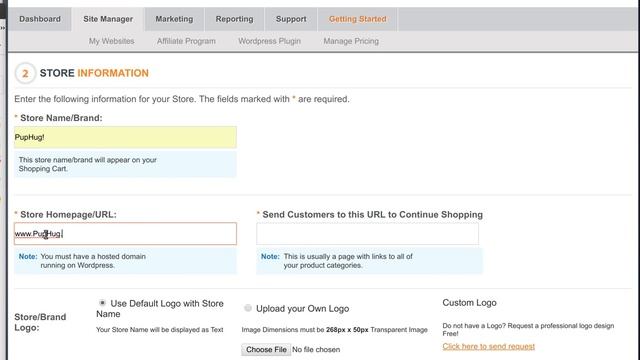Screen dimensions: 640x360
Task: Click the Choose File button
Action: coord(266,349)
